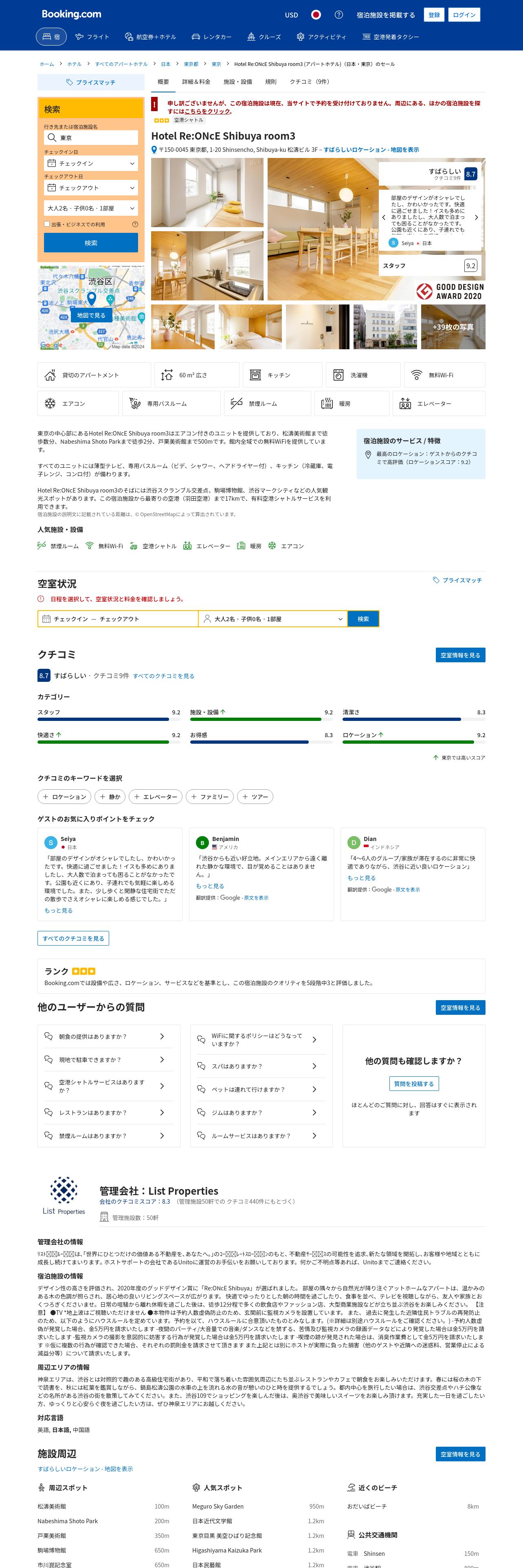This screenshot has height=1568, width=523.
Task: Click the 質問を投稿する button
Action: pos(414,1084)
